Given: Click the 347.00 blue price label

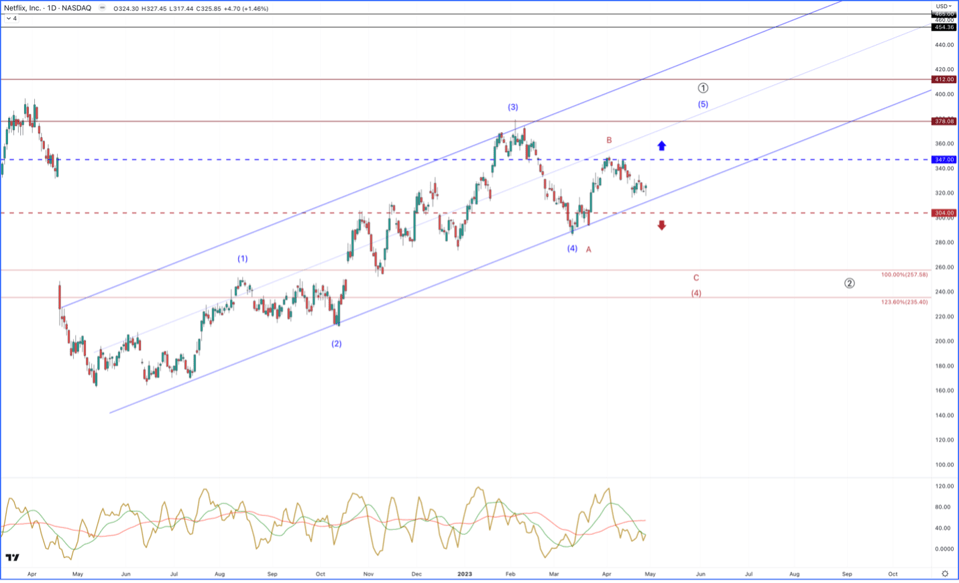Looking at the screenshot, I should [944, 159].
